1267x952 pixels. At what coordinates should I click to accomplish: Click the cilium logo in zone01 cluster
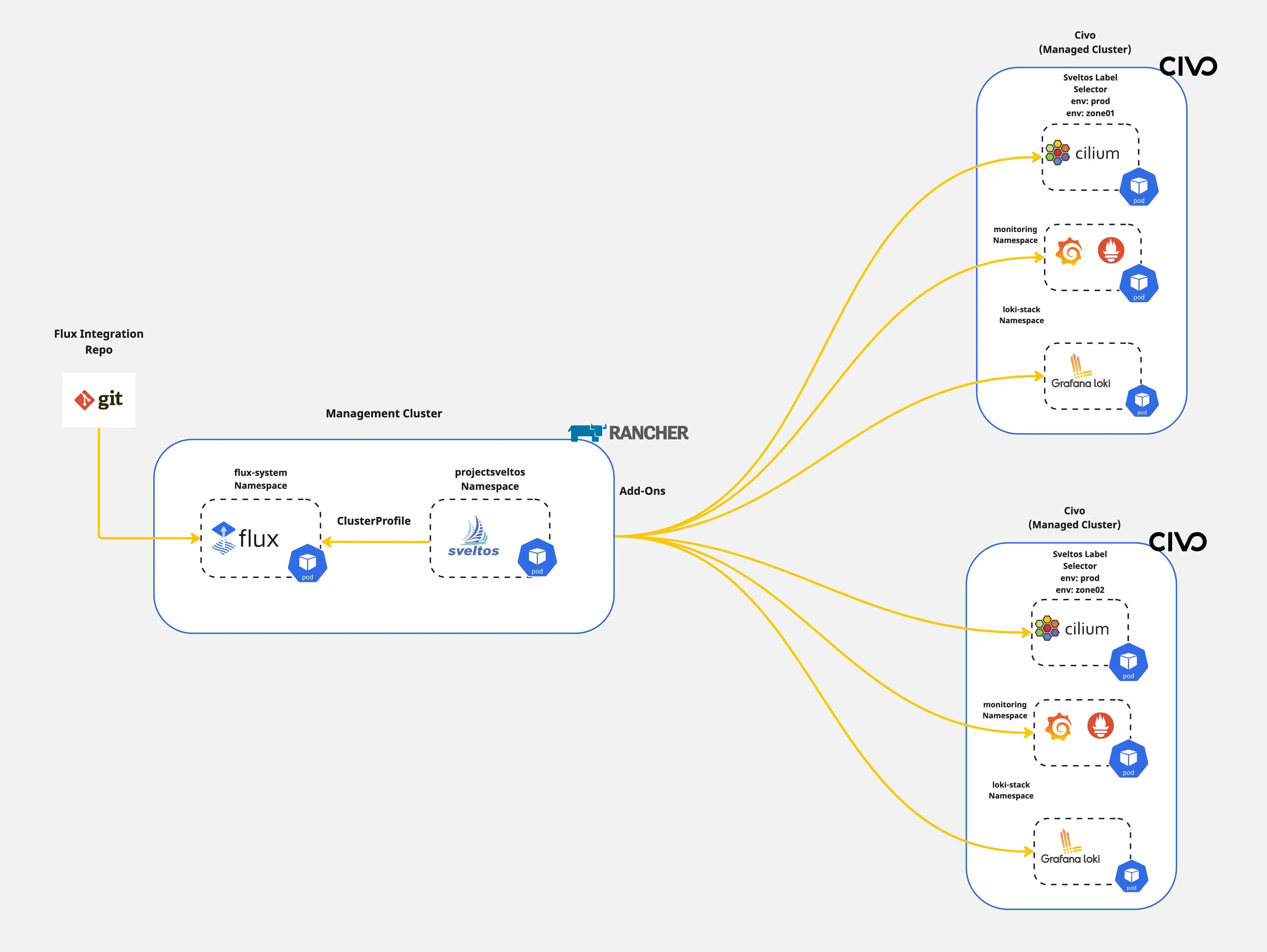[1082, 153]
